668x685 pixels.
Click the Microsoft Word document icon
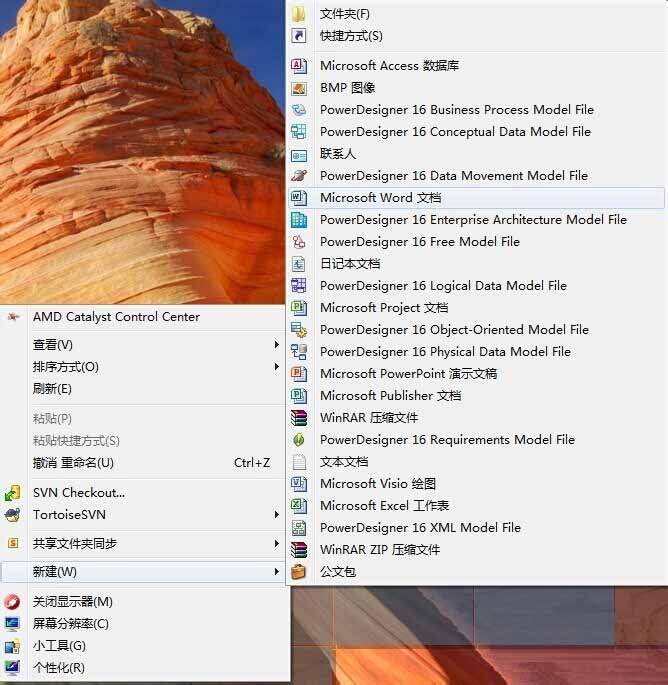(299, 198)
